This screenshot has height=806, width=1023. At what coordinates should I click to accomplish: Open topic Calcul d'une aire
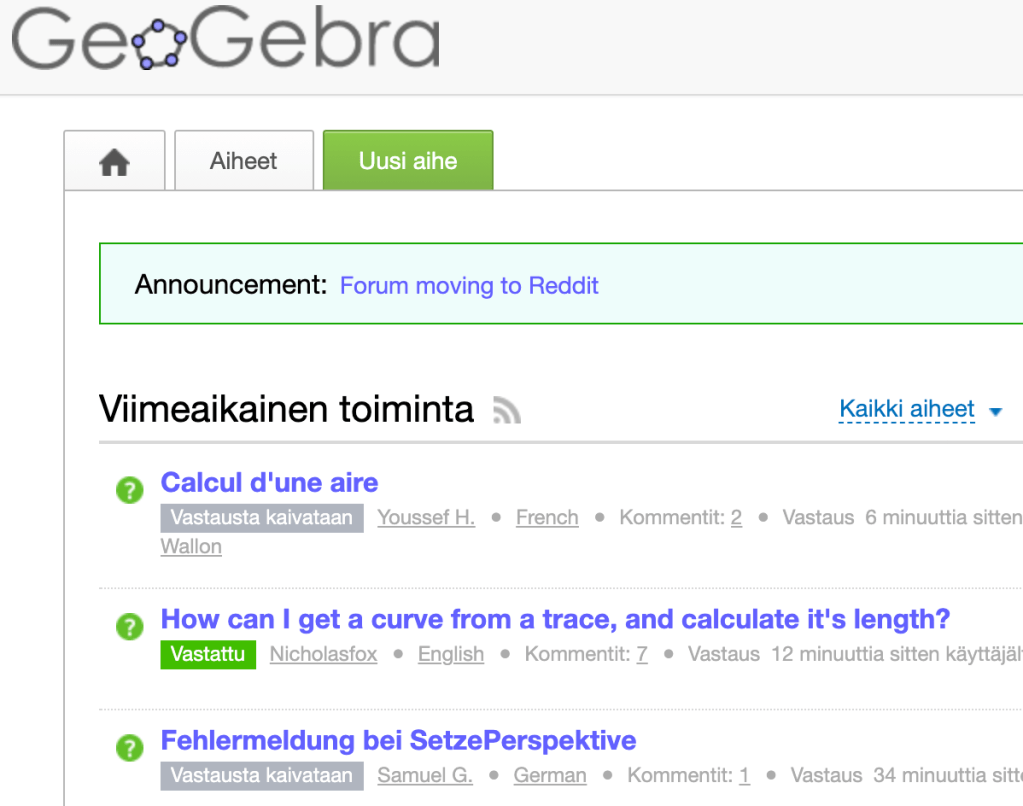(x=269, y=483)
